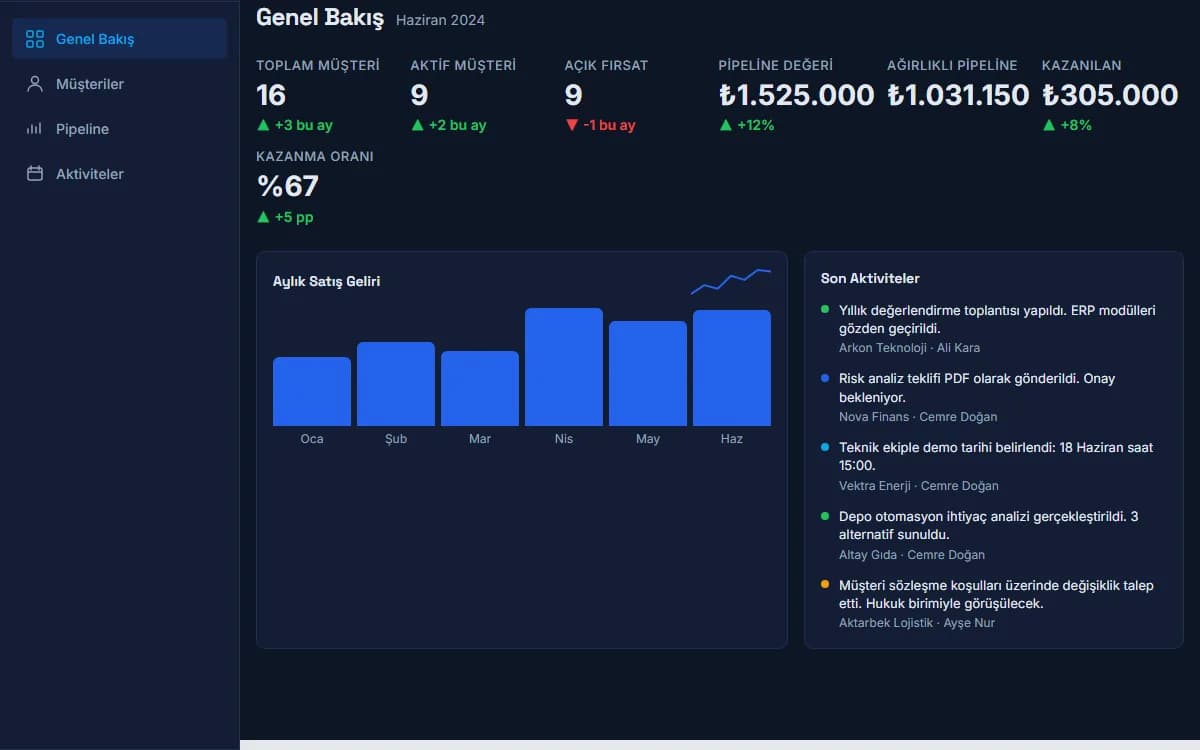1200x750 pixels.
Task: Click the +12% pipeline change indicator
Action: 747,125
